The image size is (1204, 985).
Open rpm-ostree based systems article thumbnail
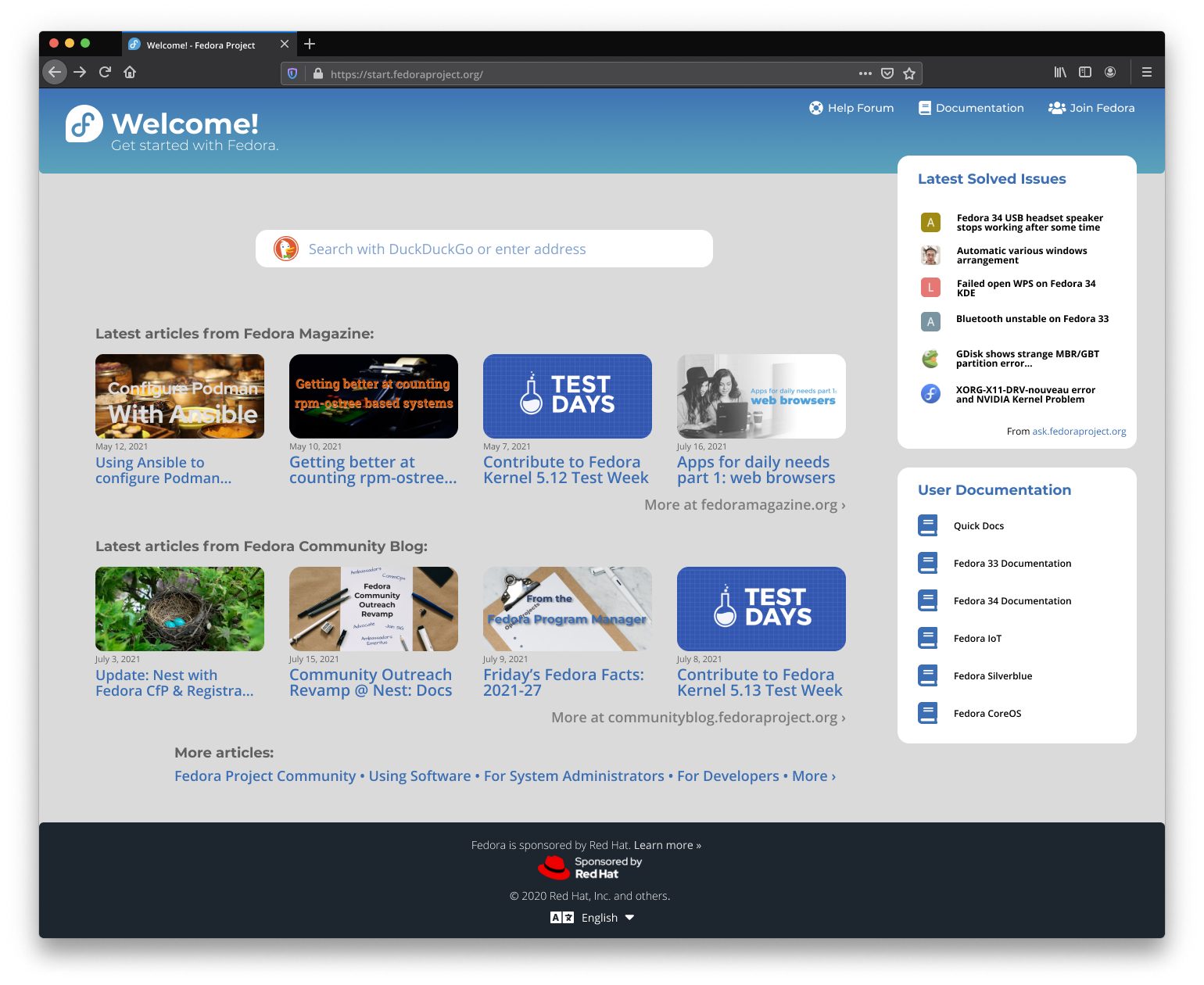[x=374, y=396]
